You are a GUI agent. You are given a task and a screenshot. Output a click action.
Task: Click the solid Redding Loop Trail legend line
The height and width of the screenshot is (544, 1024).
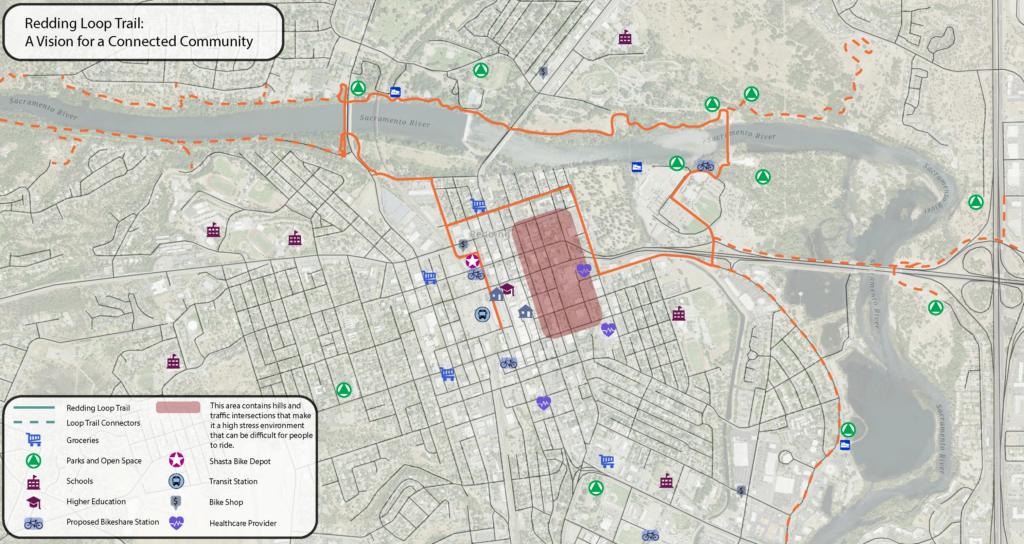pos(33,408)
